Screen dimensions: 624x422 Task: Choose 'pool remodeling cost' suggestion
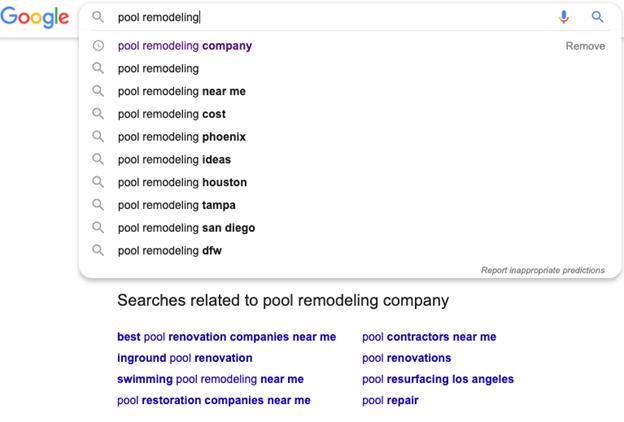pyautogui.click(x=172, y=114)
